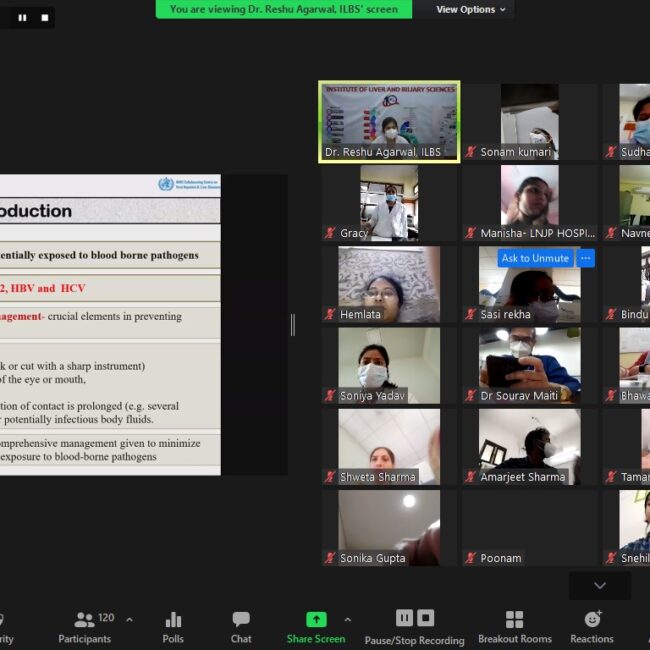Click the green 'You are viewing' screen banner
The image size is (650, 650).
point(283,9)
